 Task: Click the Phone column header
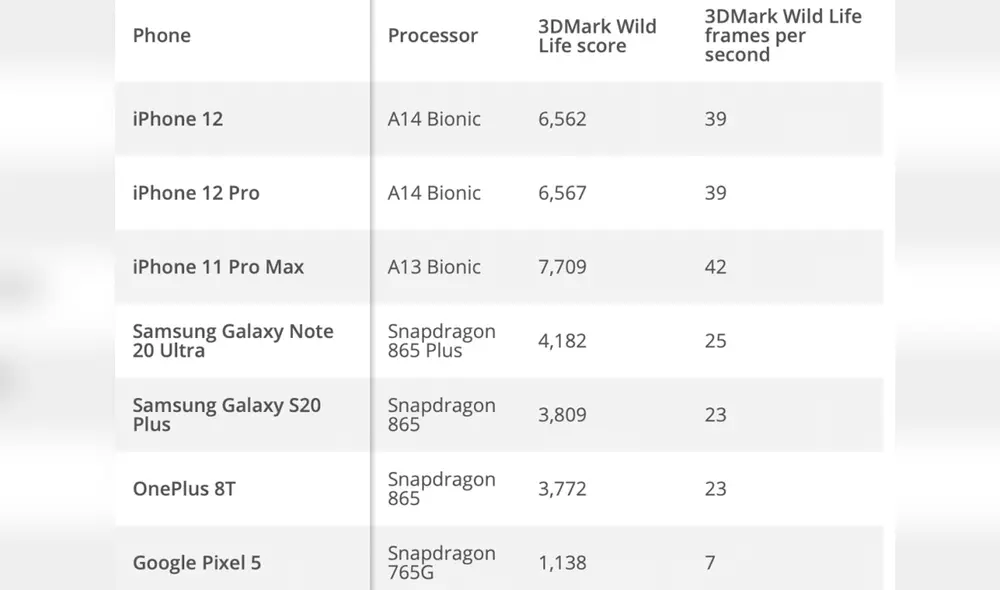point(162,36)
